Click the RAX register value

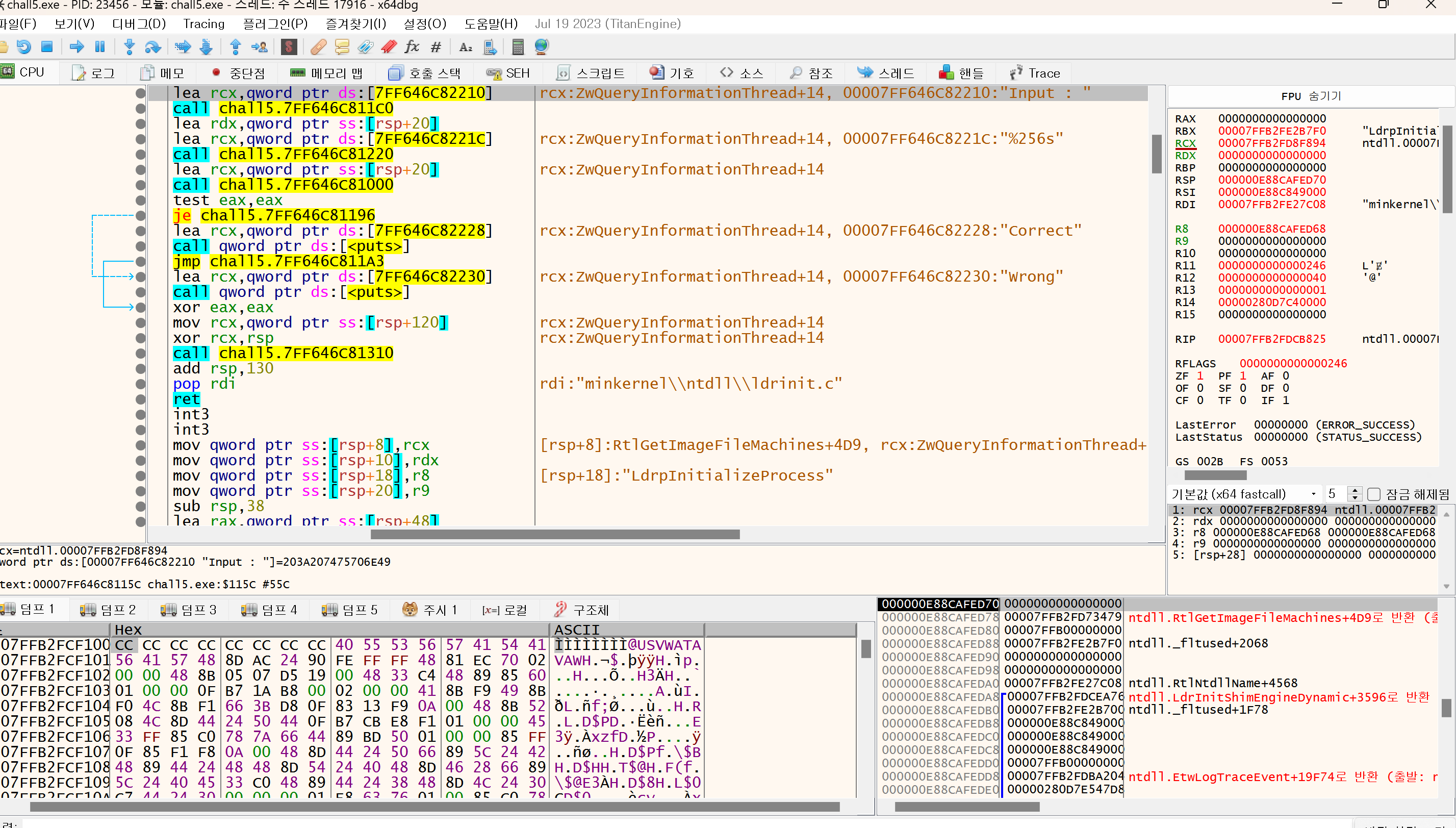tap(1271, 118)
